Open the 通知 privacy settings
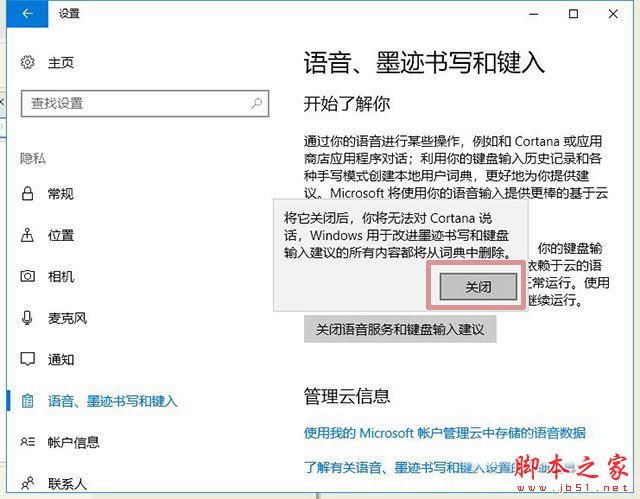This screenshot has width=640, height=499. (61, 359)
